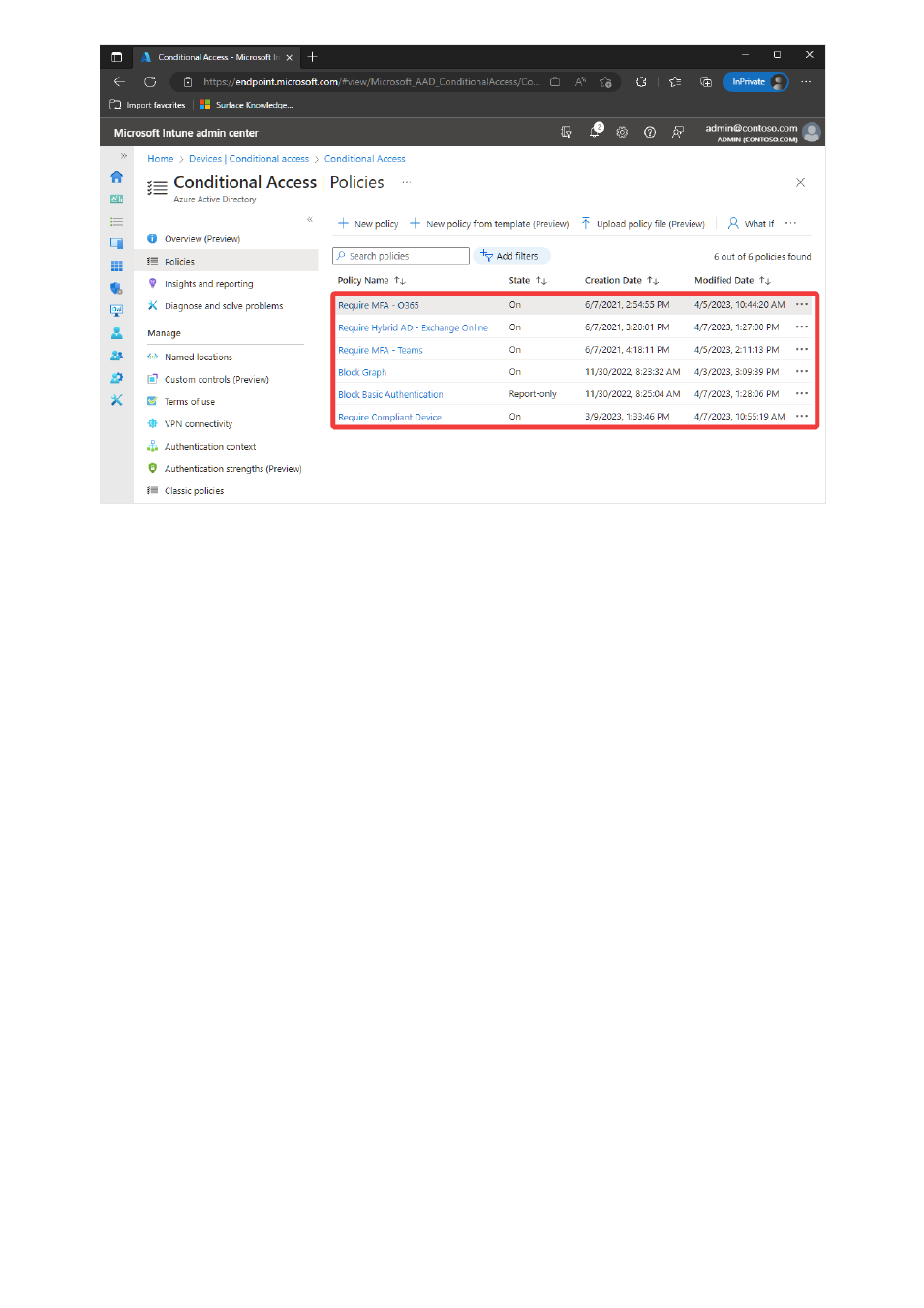Refresh the browser page
The height and width of the screenshot is (1308, 924).
pos(150,82)
